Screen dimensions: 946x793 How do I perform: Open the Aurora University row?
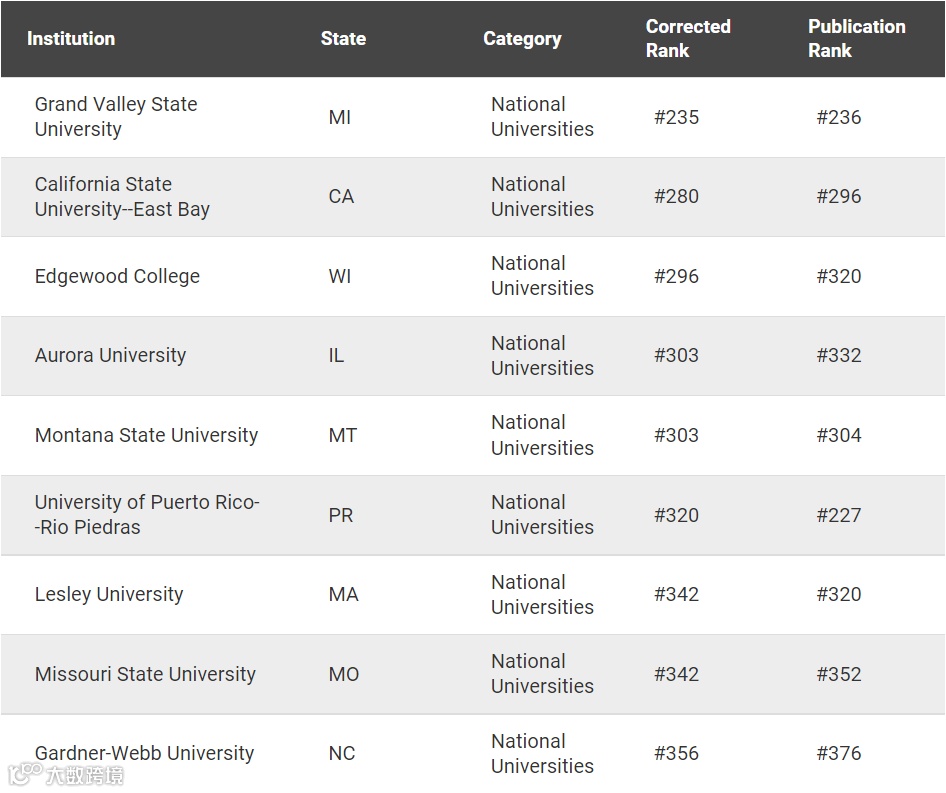[110, 356]
